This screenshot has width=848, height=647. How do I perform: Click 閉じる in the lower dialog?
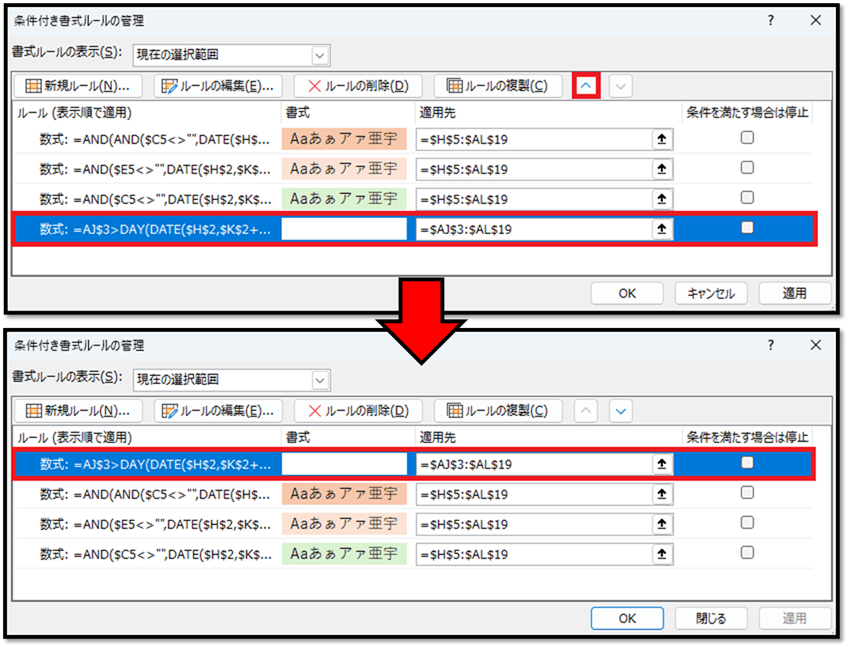pyautogui.click(x=711, y=618)
